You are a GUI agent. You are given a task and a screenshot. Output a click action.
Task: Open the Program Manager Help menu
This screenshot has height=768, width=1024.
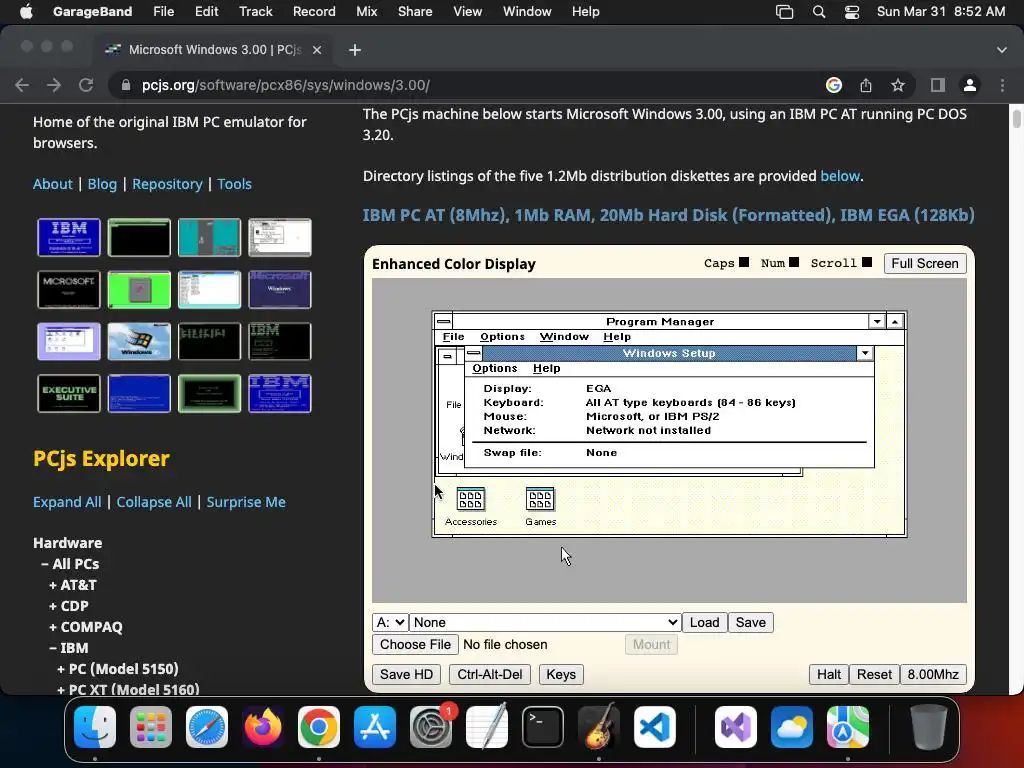point(617,337)
